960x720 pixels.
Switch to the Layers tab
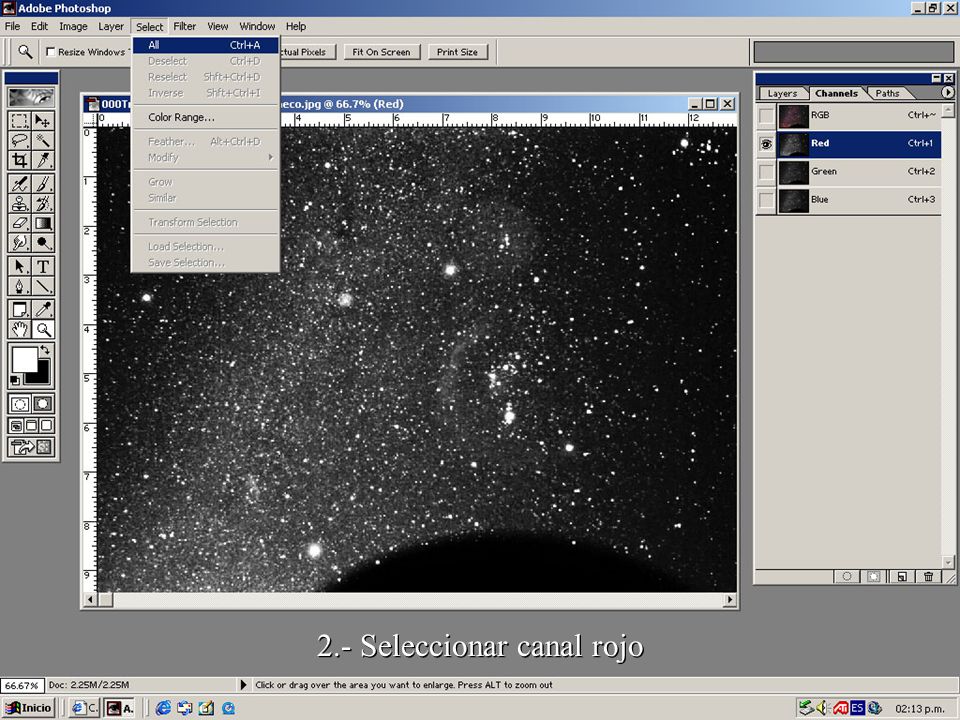(782, 94)
